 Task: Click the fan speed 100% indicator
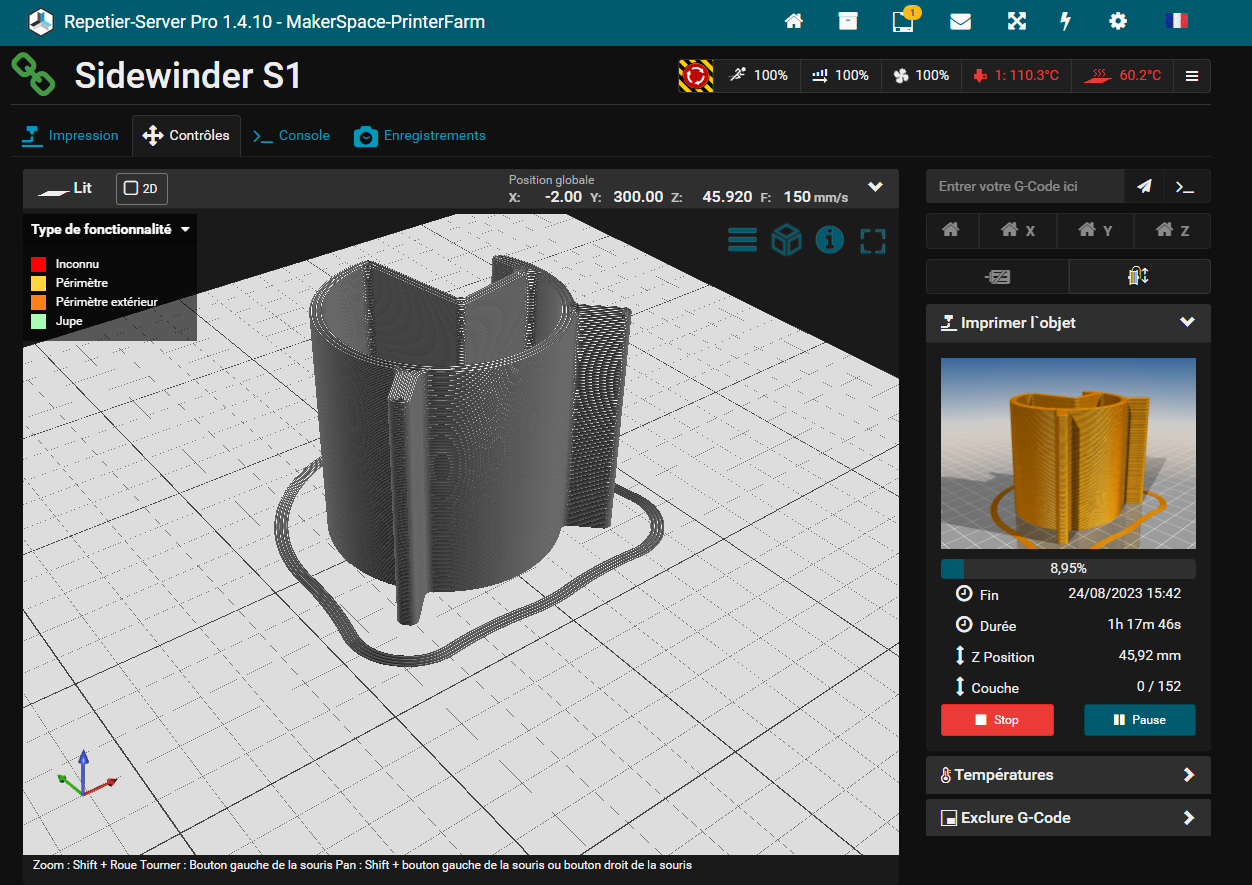[x=920, y=75]
